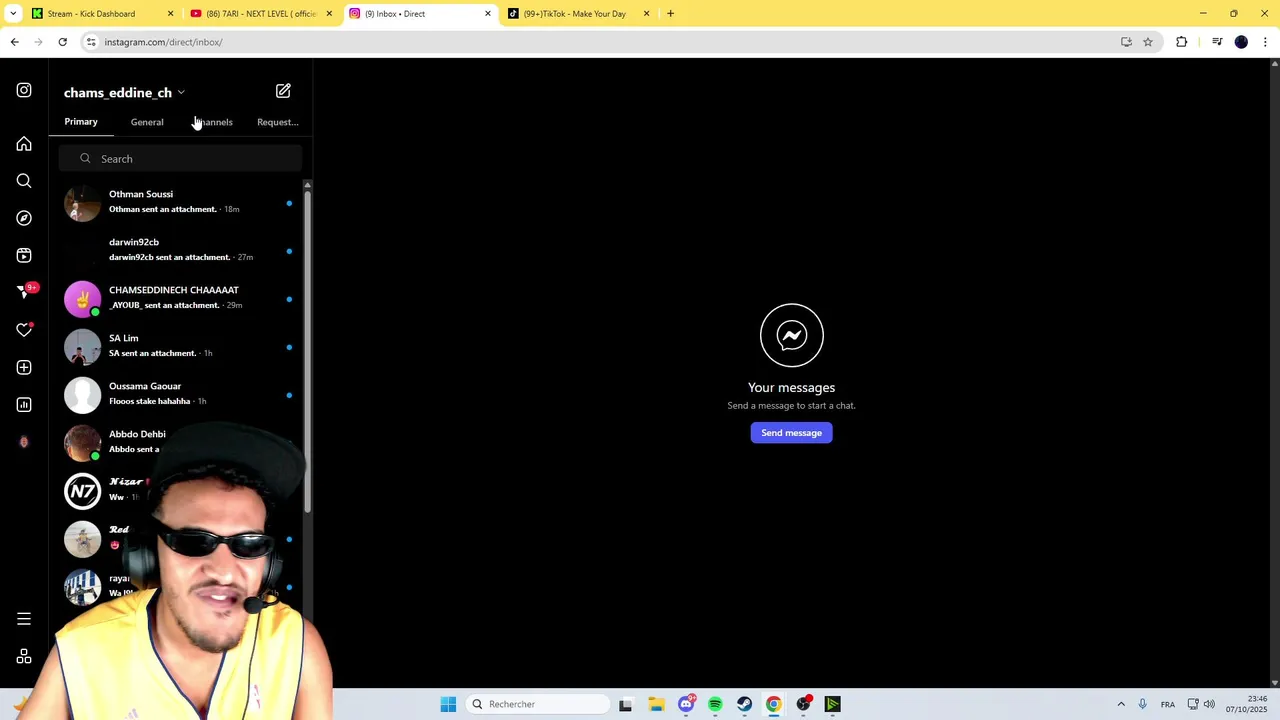Screen dimensions: 1280x720
Task: Click the FRA keyboard language indicator
Action: pyautogui.click(x=1168, y=704)
